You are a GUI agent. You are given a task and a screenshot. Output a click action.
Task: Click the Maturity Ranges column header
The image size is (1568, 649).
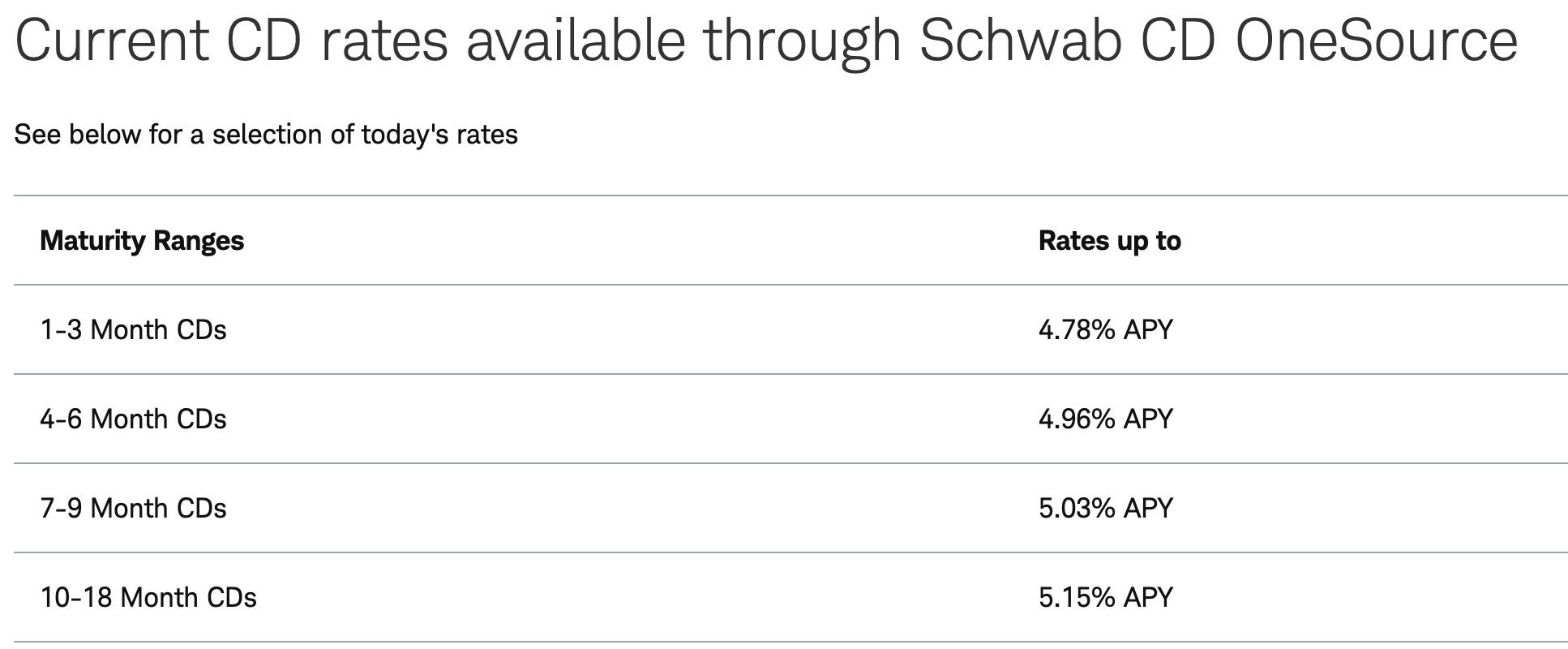pos(142,241)
